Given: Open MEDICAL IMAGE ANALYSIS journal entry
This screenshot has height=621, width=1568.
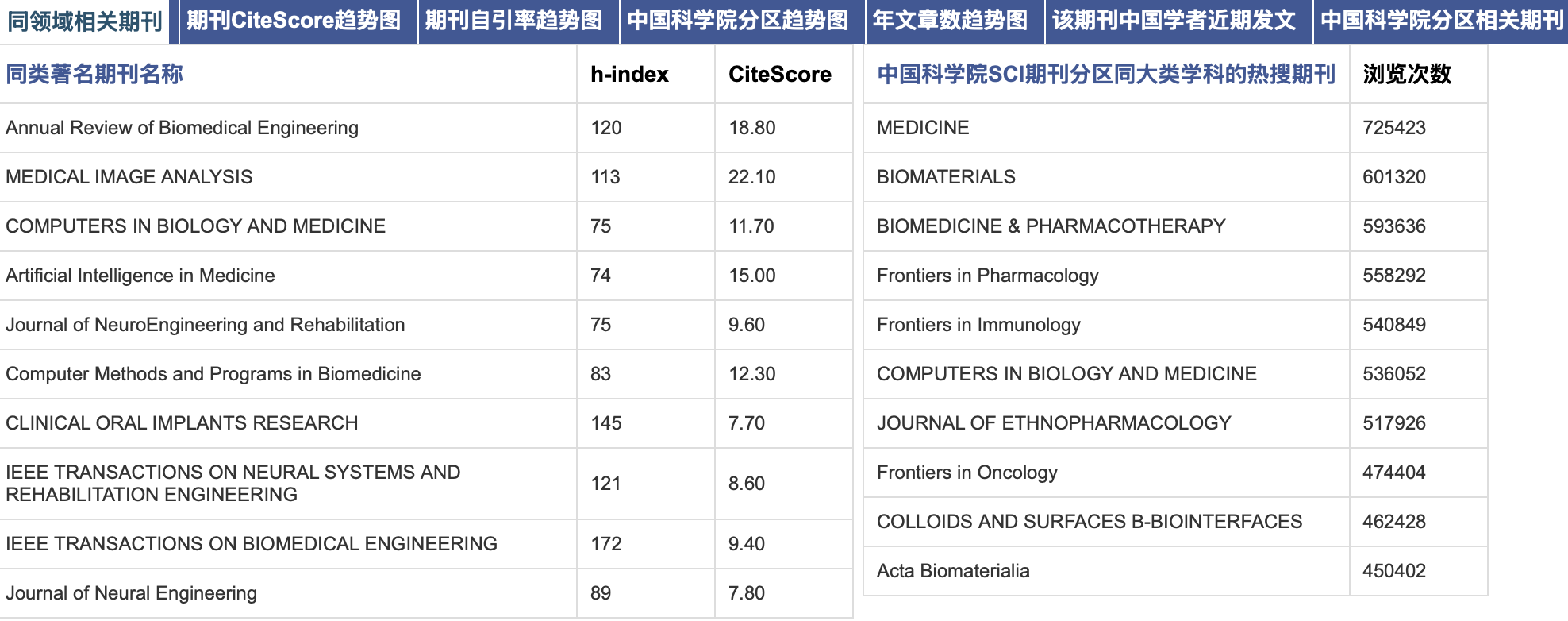Looking at the screenshot, I should click(x=129, y=177).
